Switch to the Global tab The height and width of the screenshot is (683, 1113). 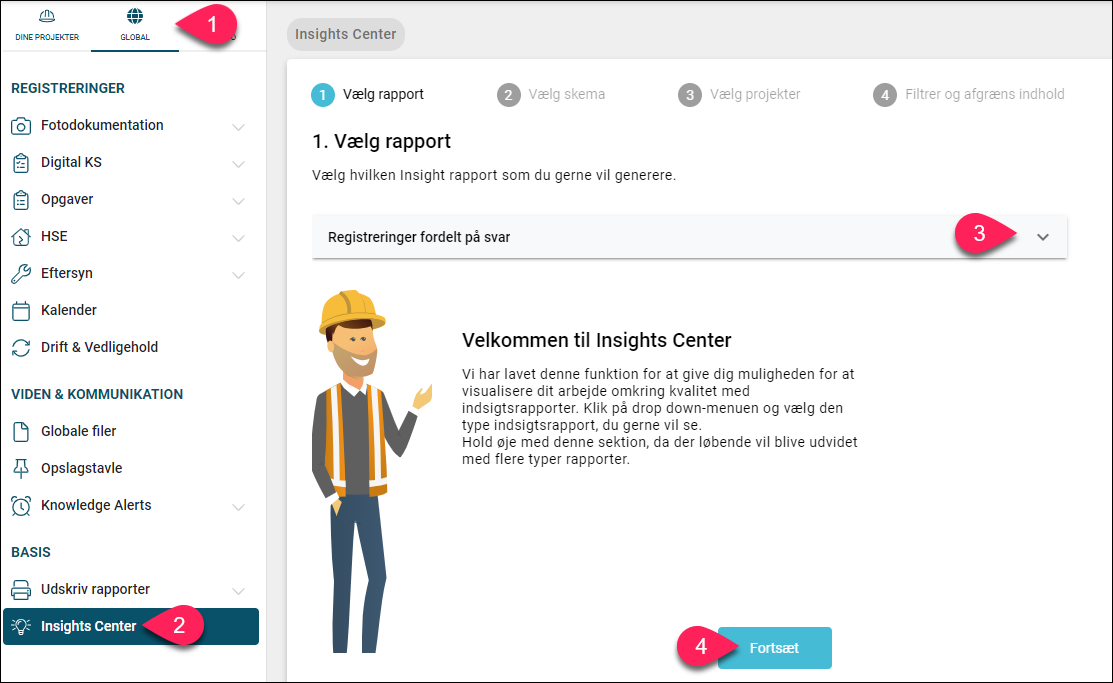[135, 26]
